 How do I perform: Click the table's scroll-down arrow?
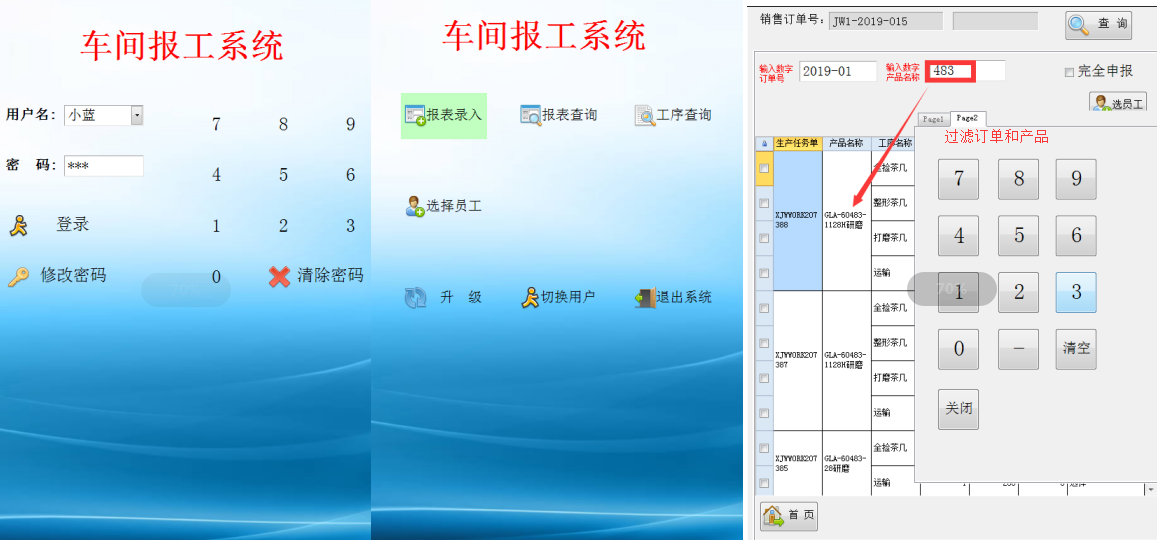pos(1150,489)
